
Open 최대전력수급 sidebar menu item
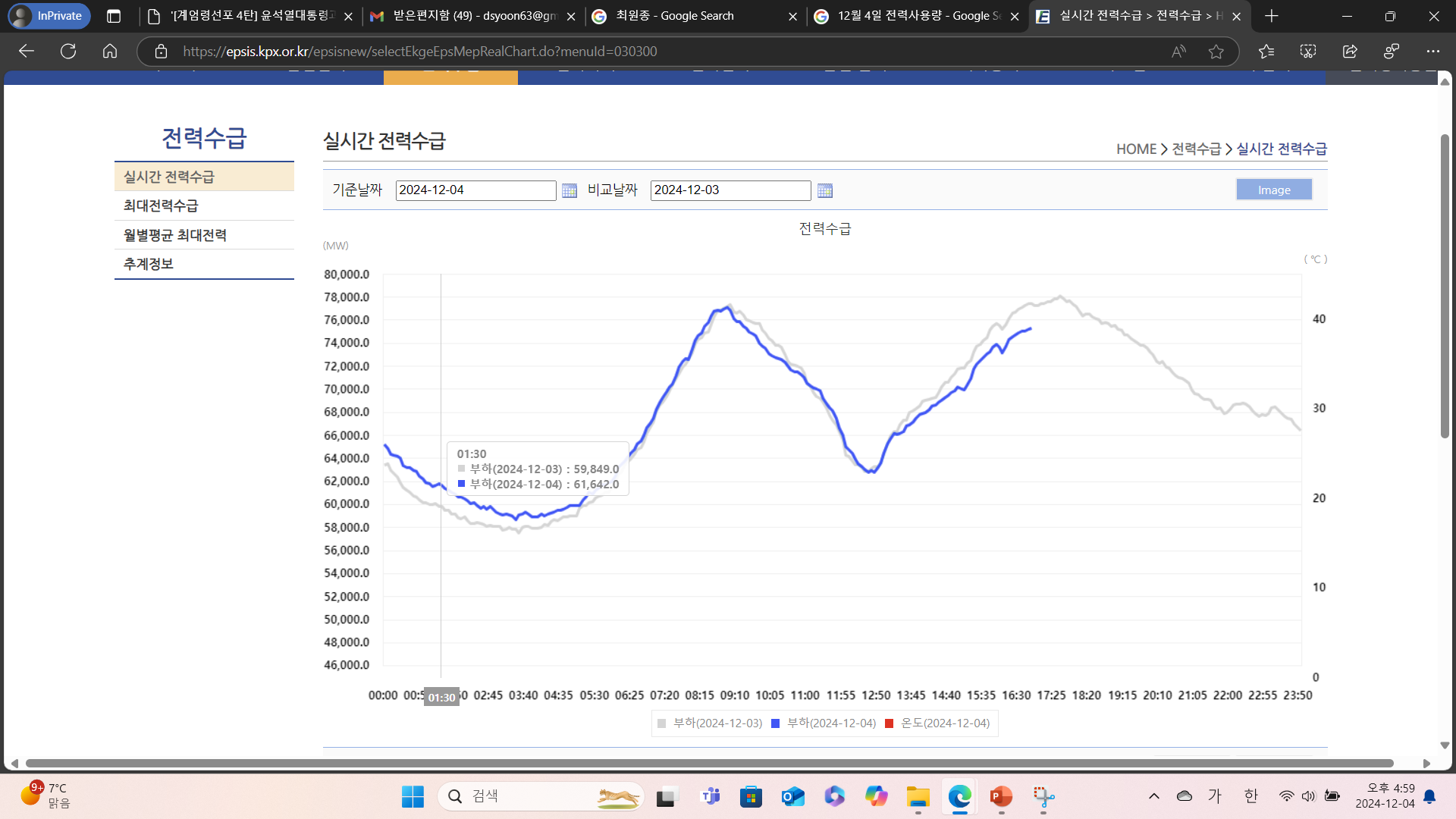click(161, 206)
